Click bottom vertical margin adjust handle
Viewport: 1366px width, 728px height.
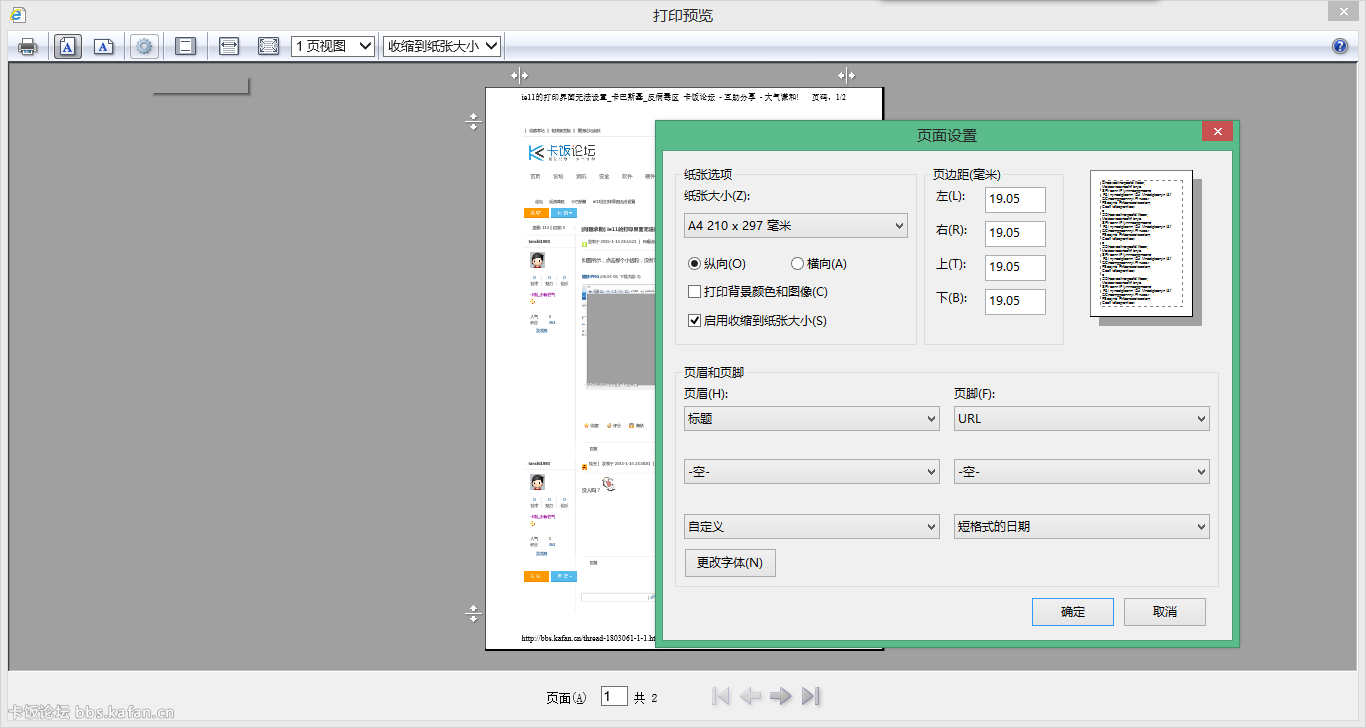(x=474, y=613)
